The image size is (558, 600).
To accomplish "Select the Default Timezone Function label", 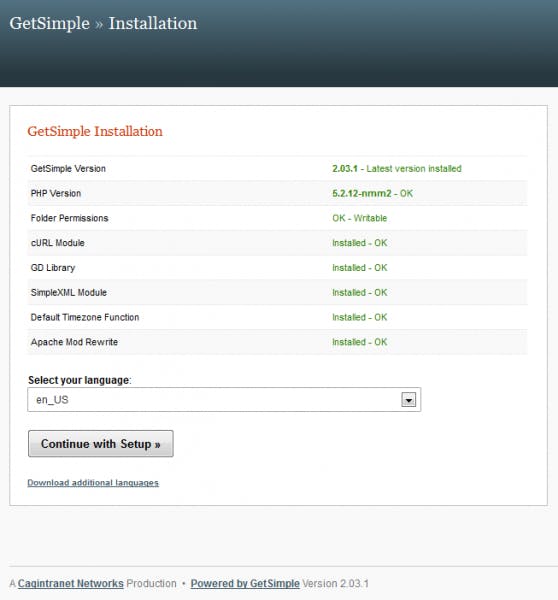I will [x=85, y=317].
